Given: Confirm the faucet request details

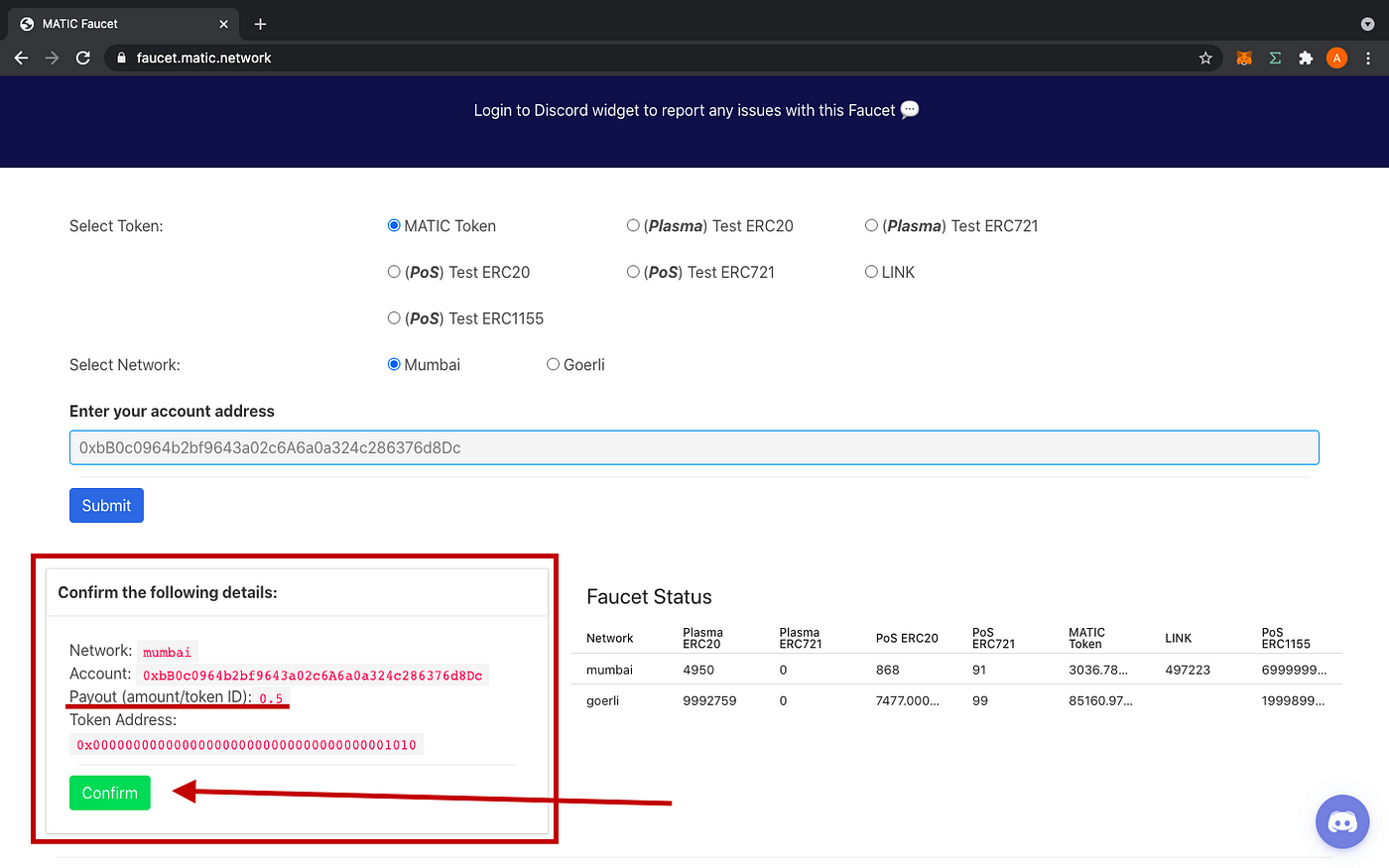Looking at the screenshot, I should coord(110,793).
